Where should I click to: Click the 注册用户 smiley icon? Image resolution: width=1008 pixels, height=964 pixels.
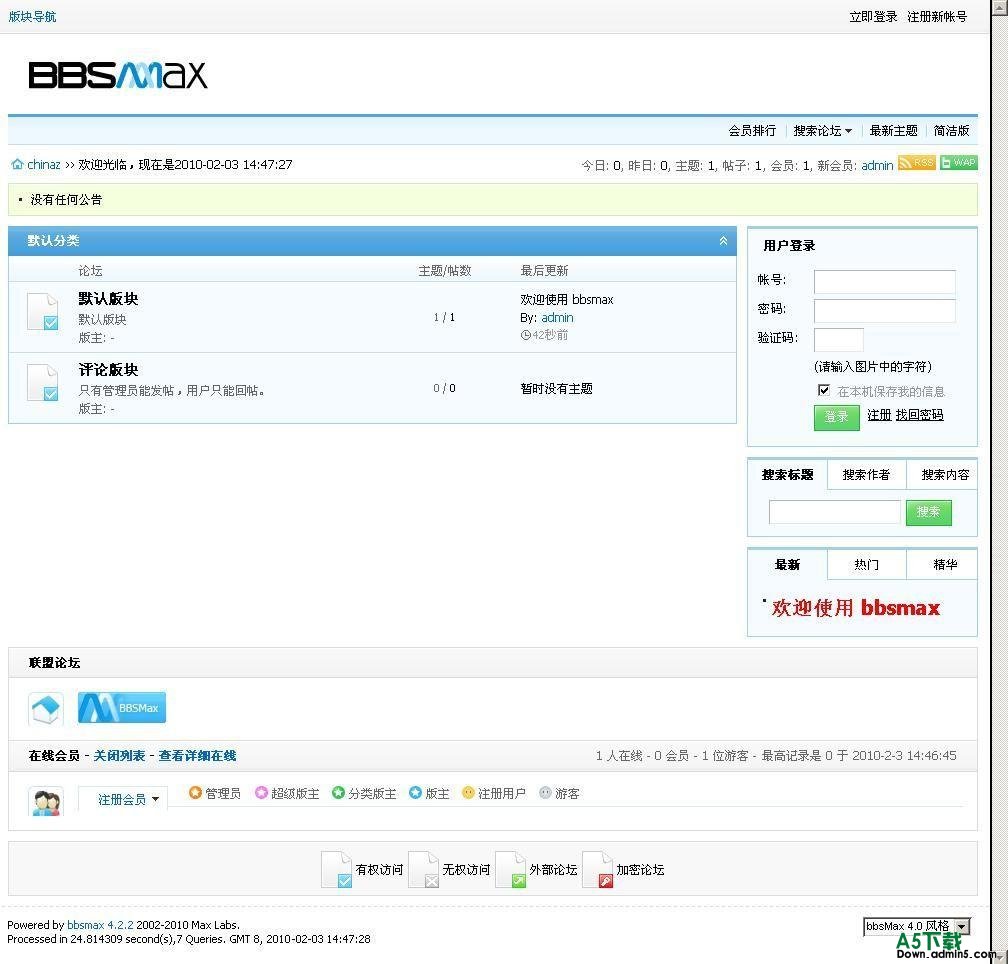468,793
